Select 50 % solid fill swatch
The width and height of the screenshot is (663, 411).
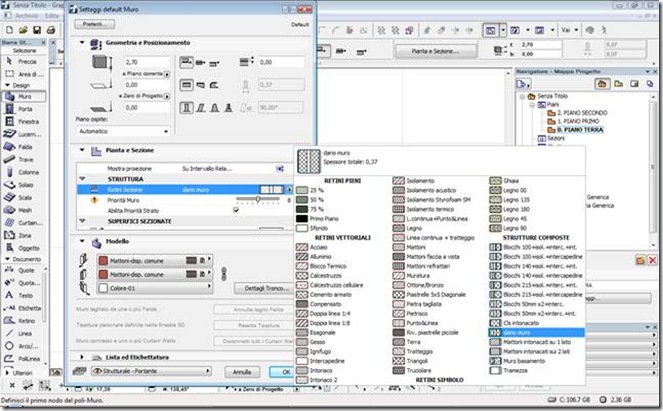click(302, 200)
